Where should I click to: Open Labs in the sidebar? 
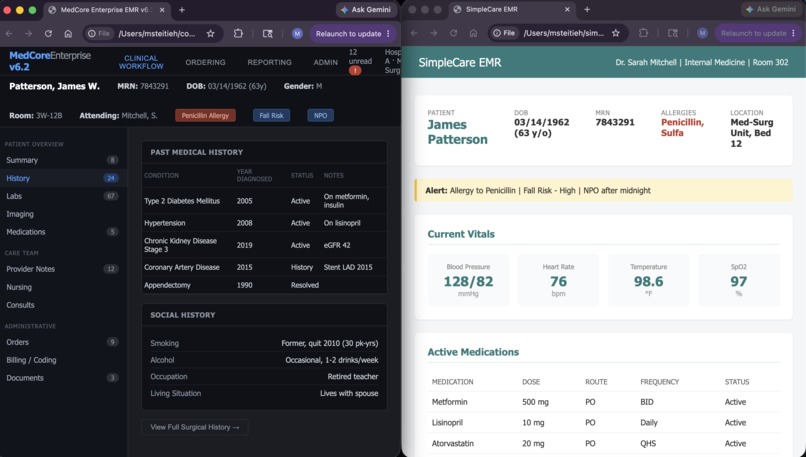pos(62,196)
